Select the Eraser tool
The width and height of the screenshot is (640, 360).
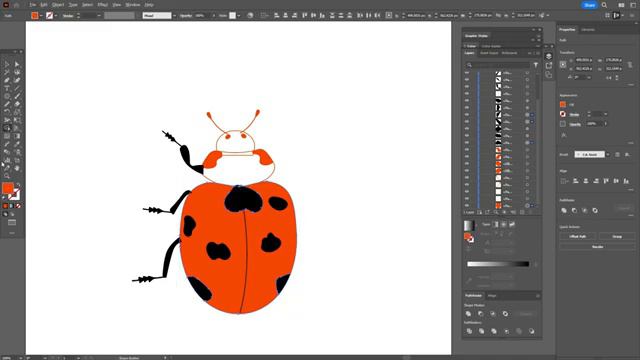17,104
